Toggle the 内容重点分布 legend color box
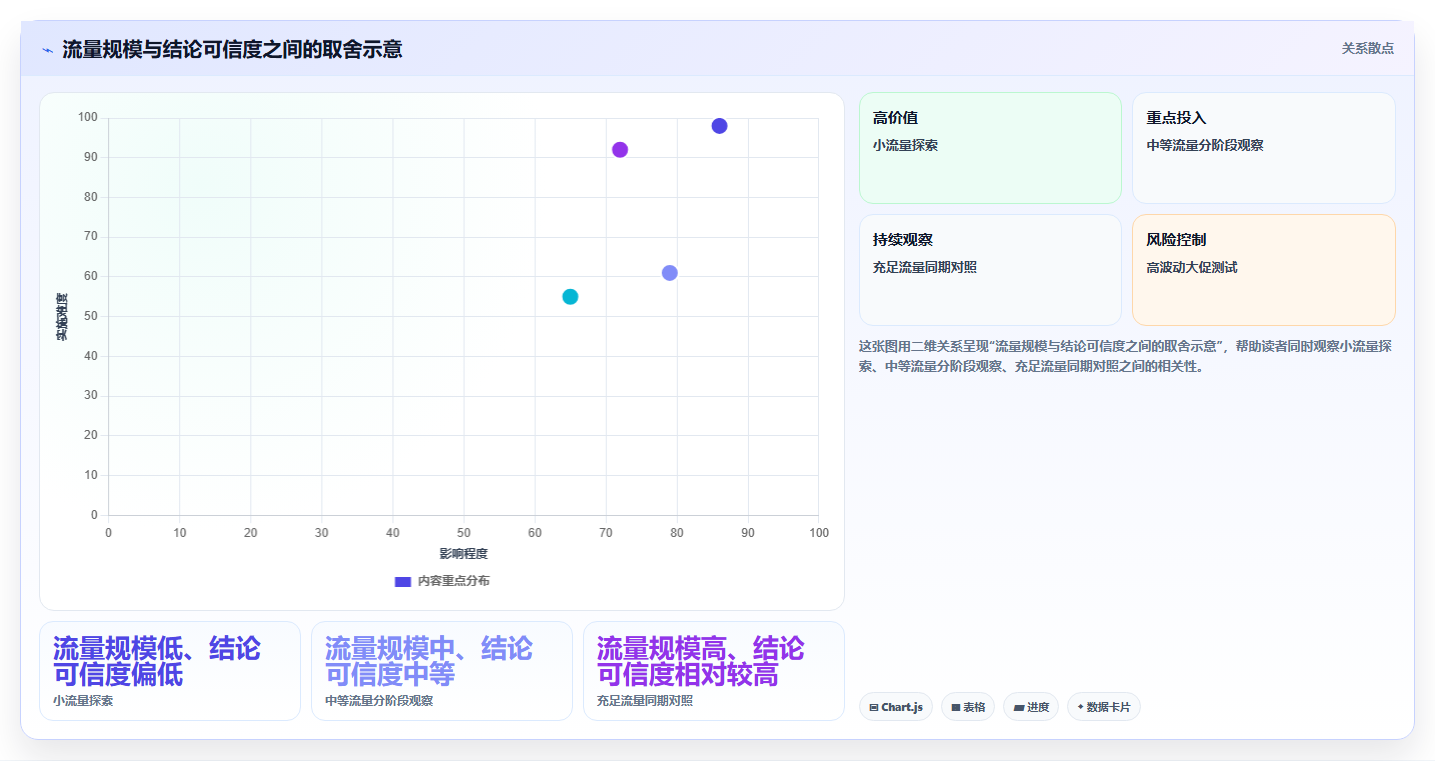The width and height of the screenshot is (1435, 761). [403, 581]
